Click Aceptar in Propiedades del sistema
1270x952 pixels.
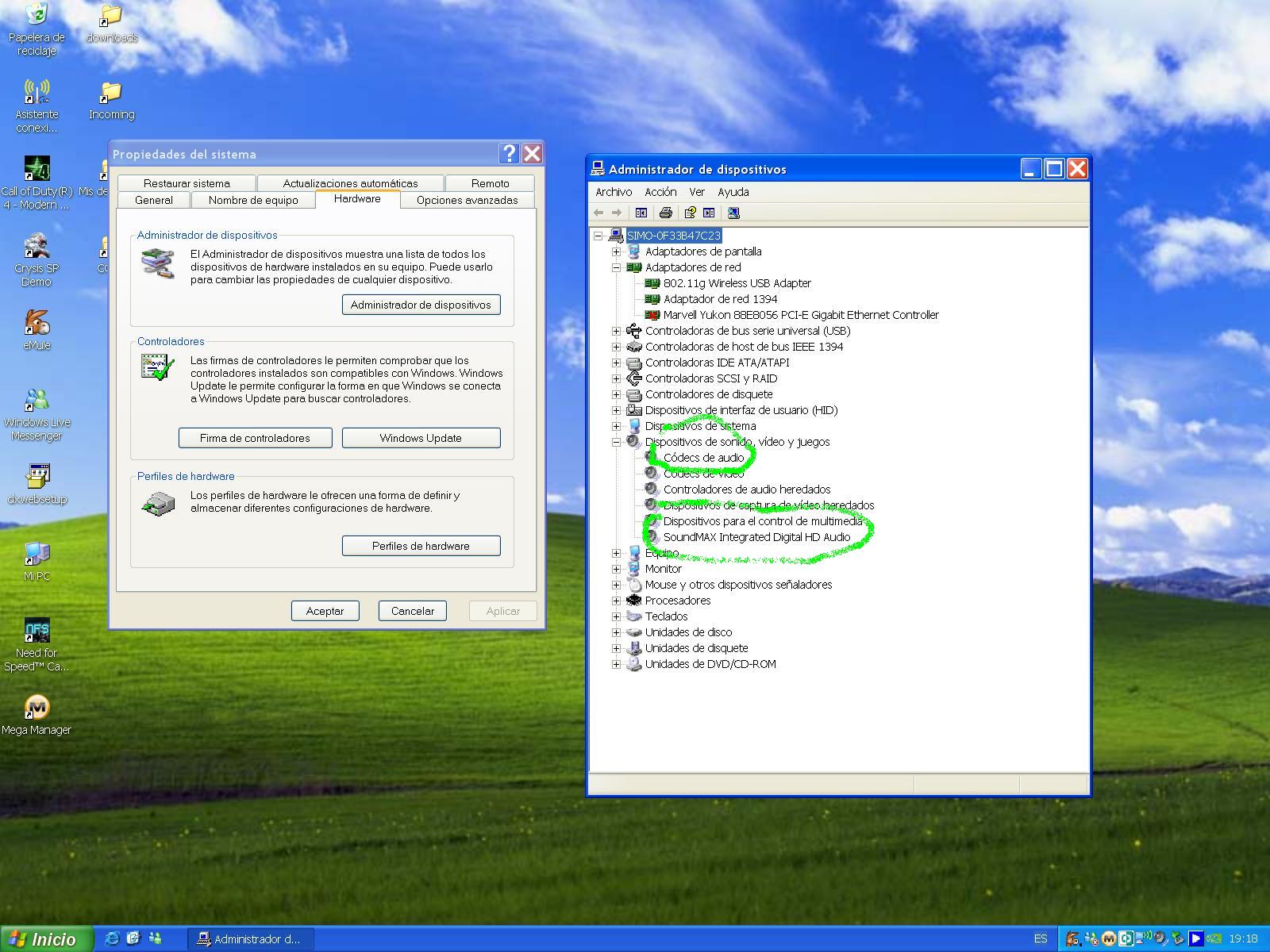(x=325, y=611)
